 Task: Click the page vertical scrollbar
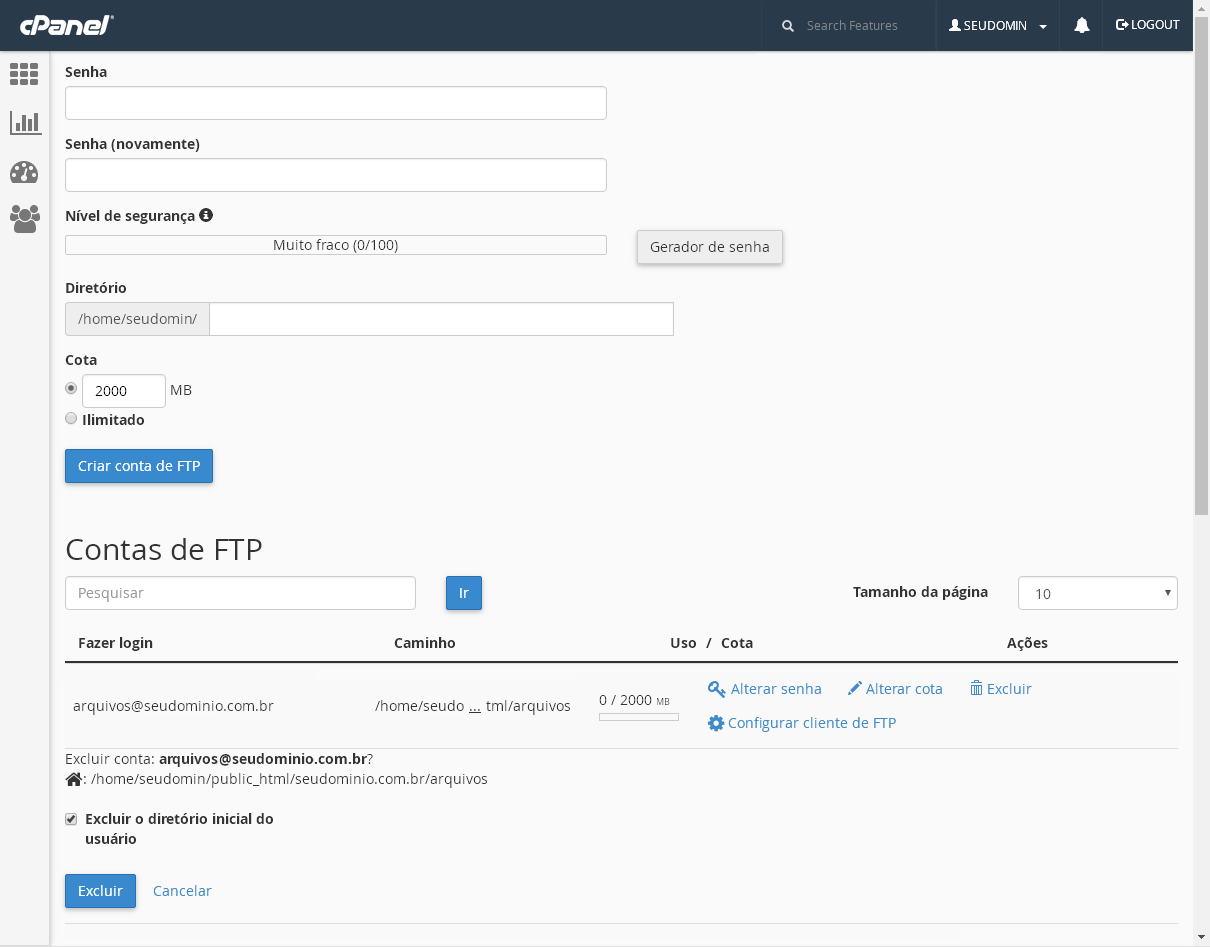[x=1201, y=300]
